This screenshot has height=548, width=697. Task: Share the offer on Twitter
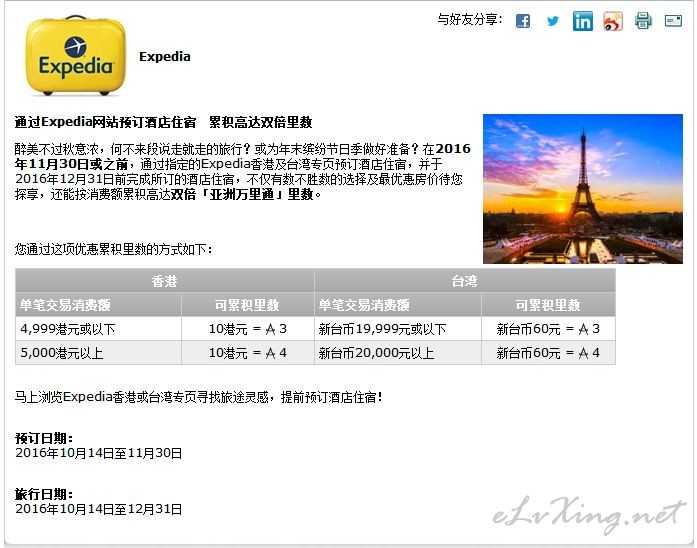coord(553,21)
